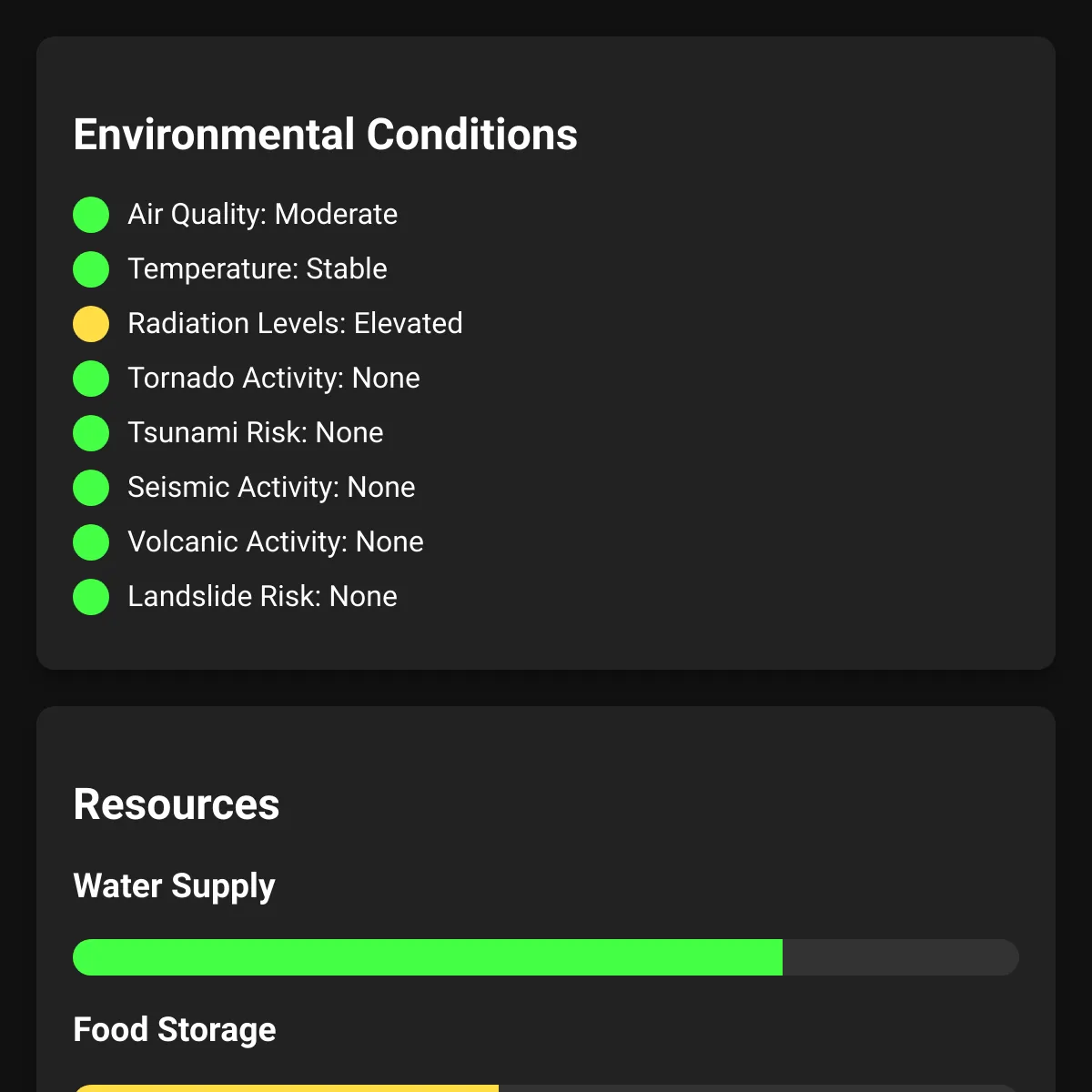The width and height of the screenshot is (1092, 1092).
Task: Click the yellow Food Storage bar
Action: [x=286, y=1088]
